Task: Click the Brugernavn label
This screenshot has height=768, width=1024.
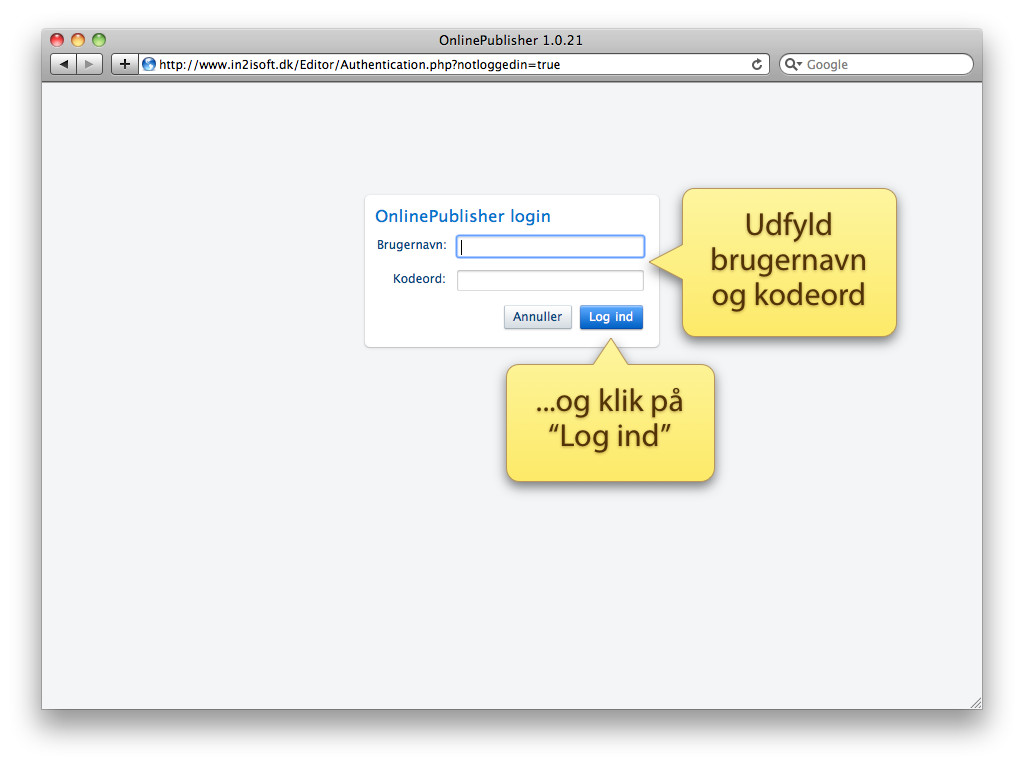Action: click(x=411, y=245)
